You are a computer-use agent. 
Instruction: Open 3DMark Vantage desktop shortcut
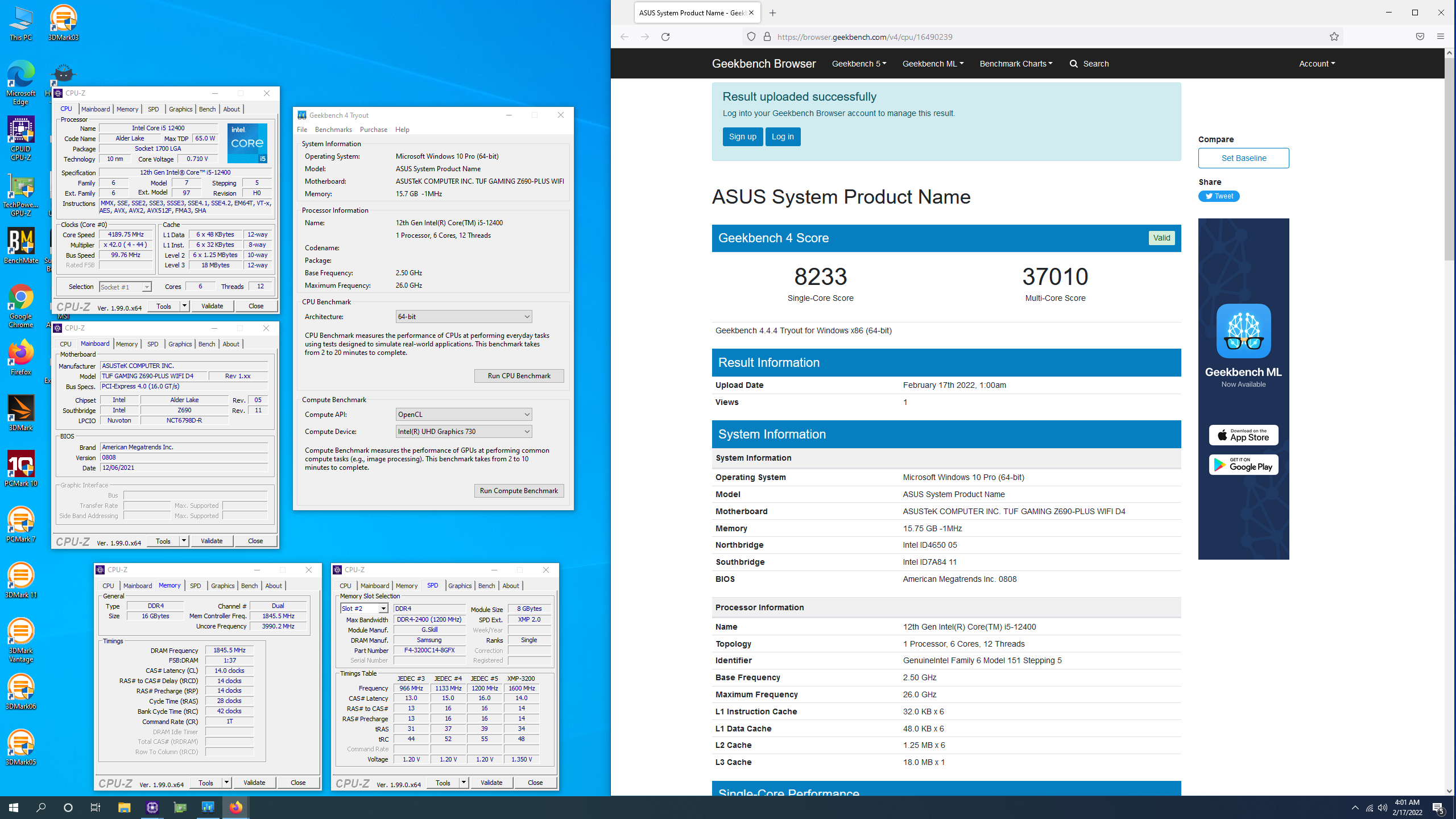pos(20,640)
